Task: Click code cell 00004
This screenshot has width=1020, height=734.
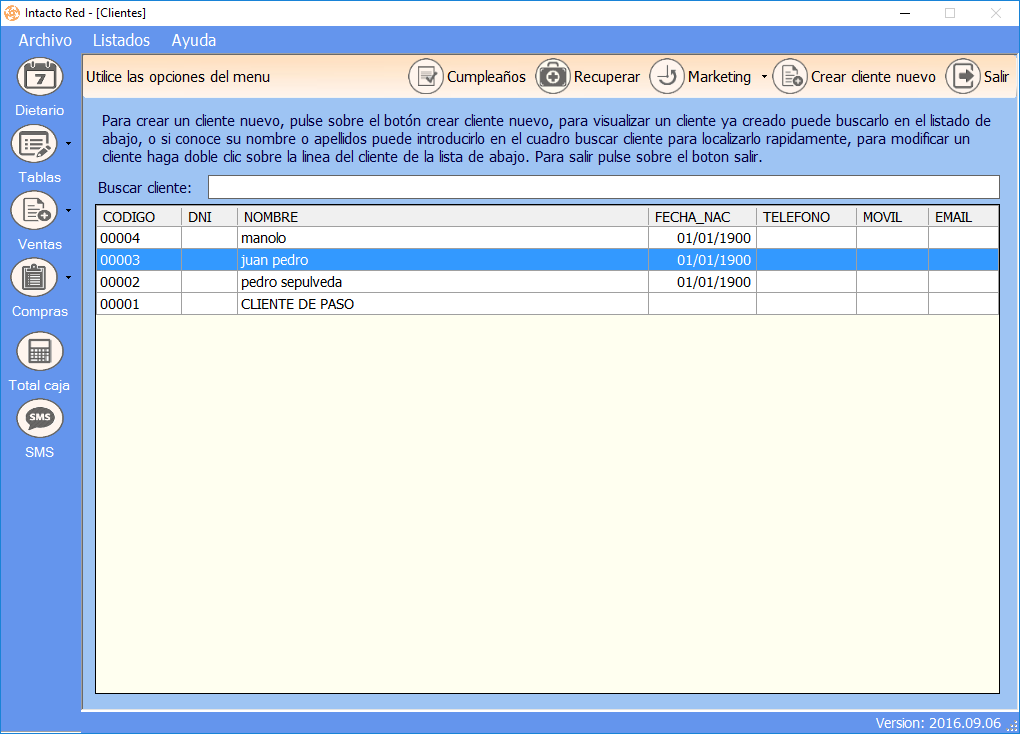Action: coord(139,238)
